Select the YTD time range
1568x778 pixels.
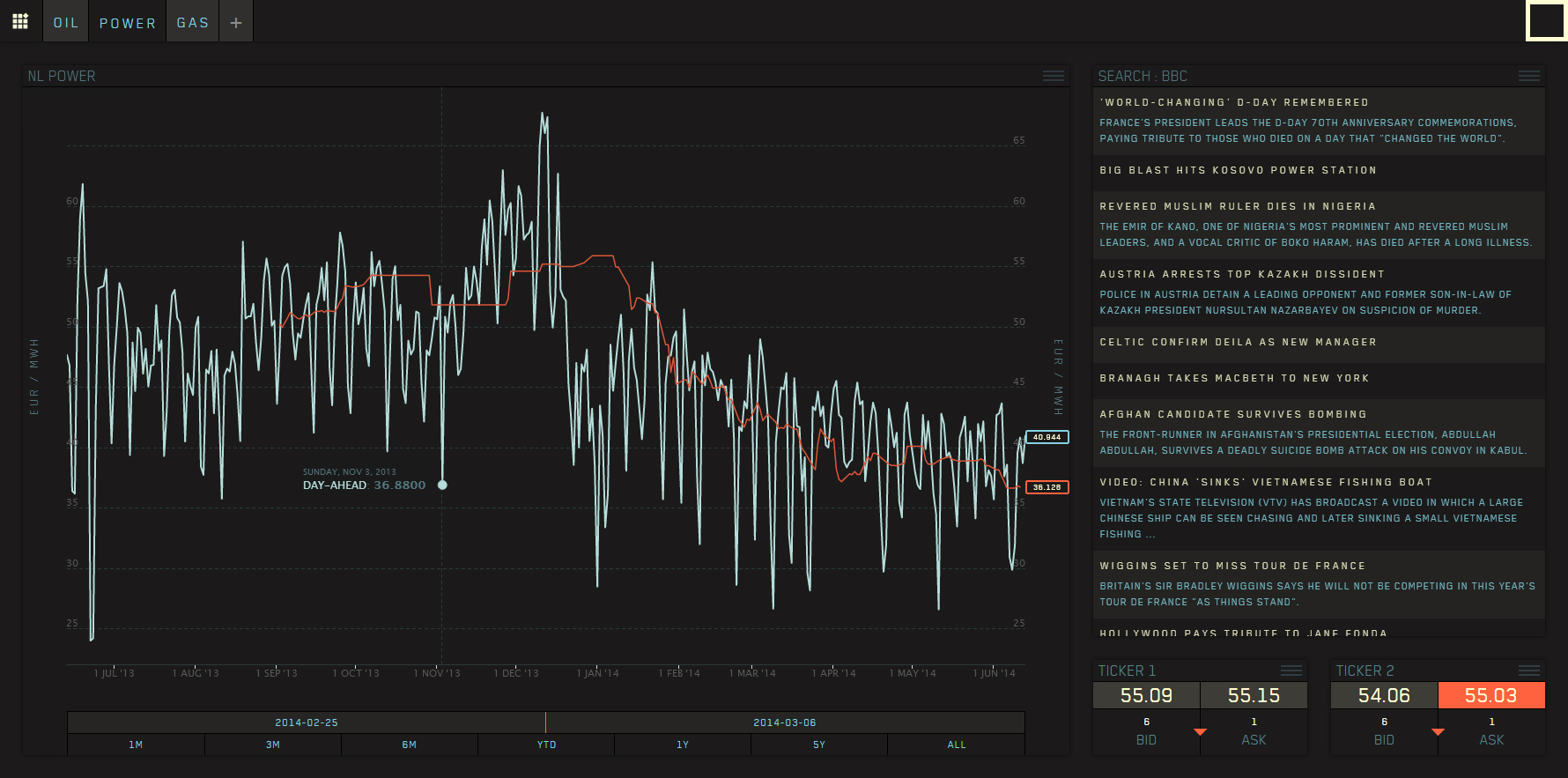546,745
